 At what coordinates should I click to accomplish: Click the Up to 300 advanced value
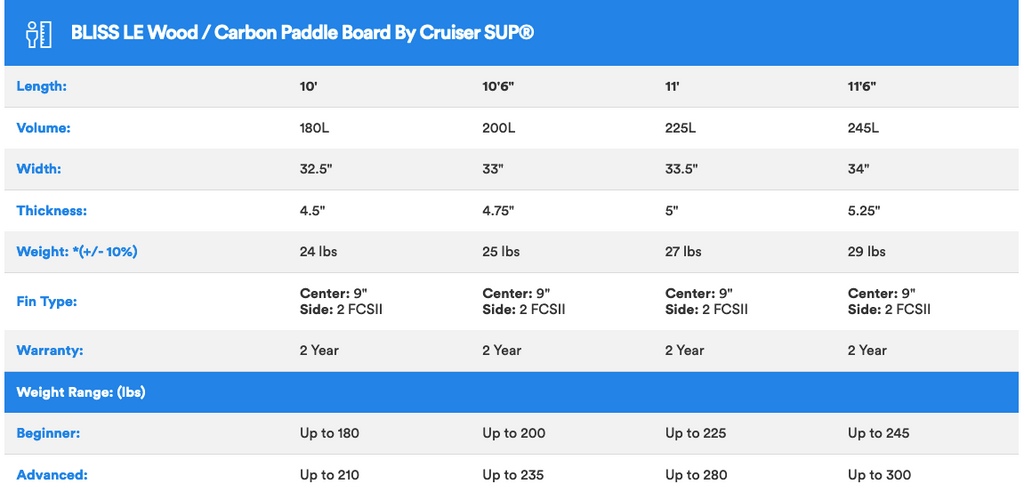point(879,475)
